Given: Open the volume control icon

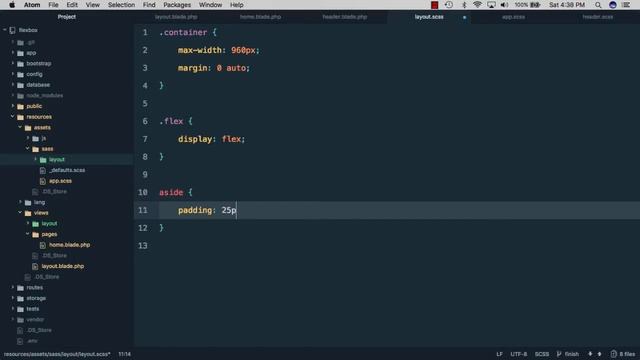Looking at the screenshot, I should 504,5.
